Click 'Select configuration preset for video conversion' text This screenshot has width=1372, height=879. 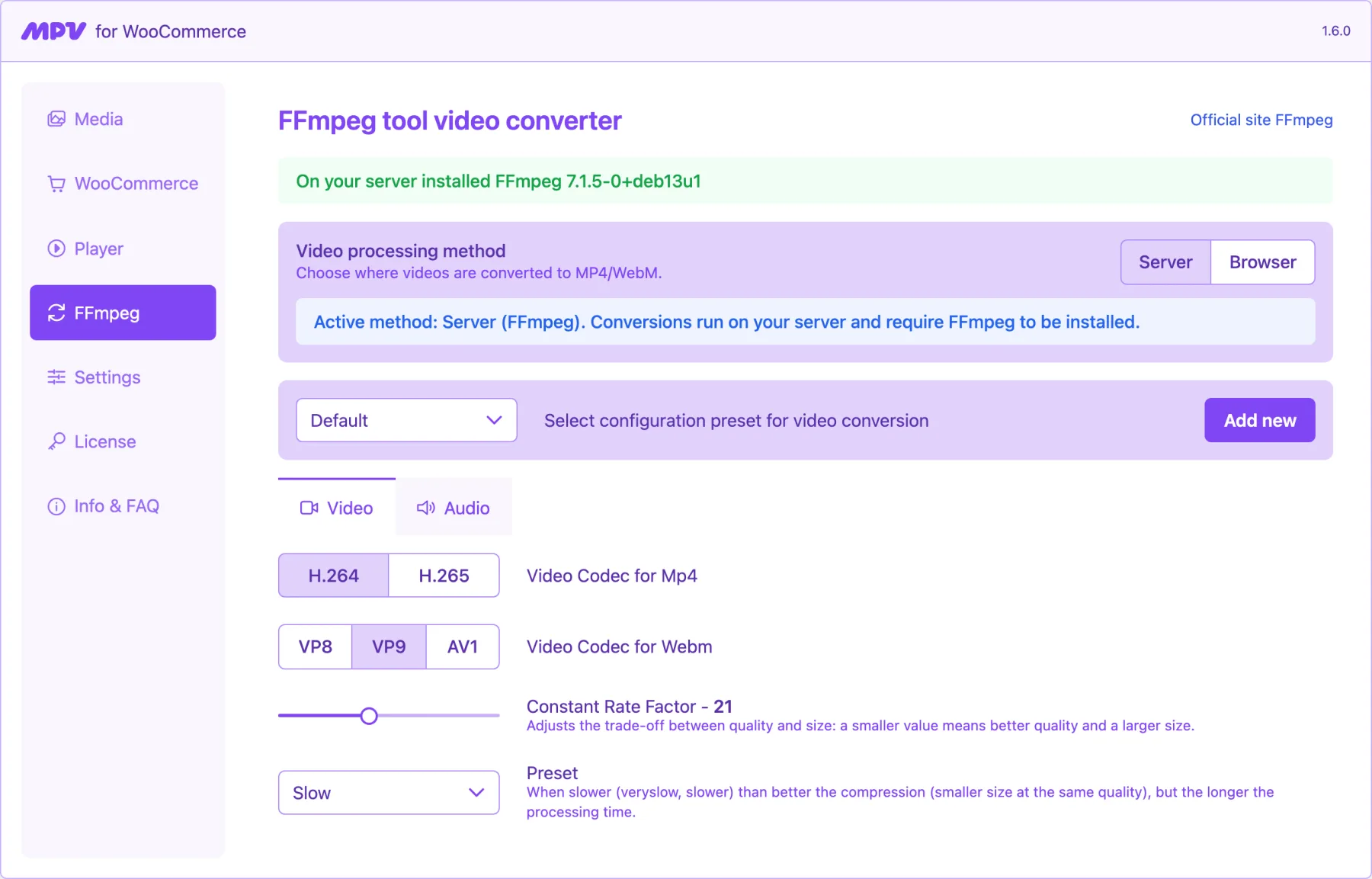coord(736,421)
